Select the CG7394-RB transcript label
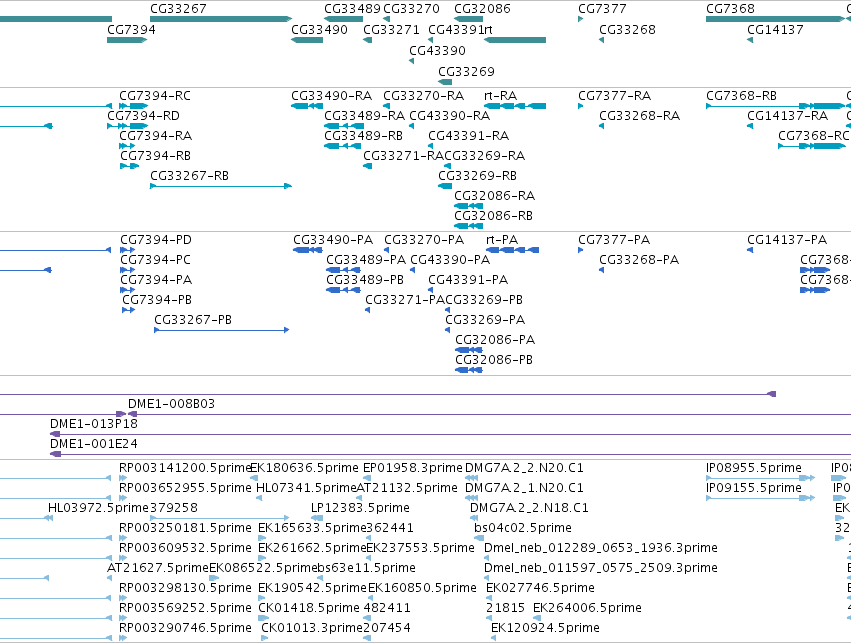Screen dimensions: 851x643 click(155, 156)
